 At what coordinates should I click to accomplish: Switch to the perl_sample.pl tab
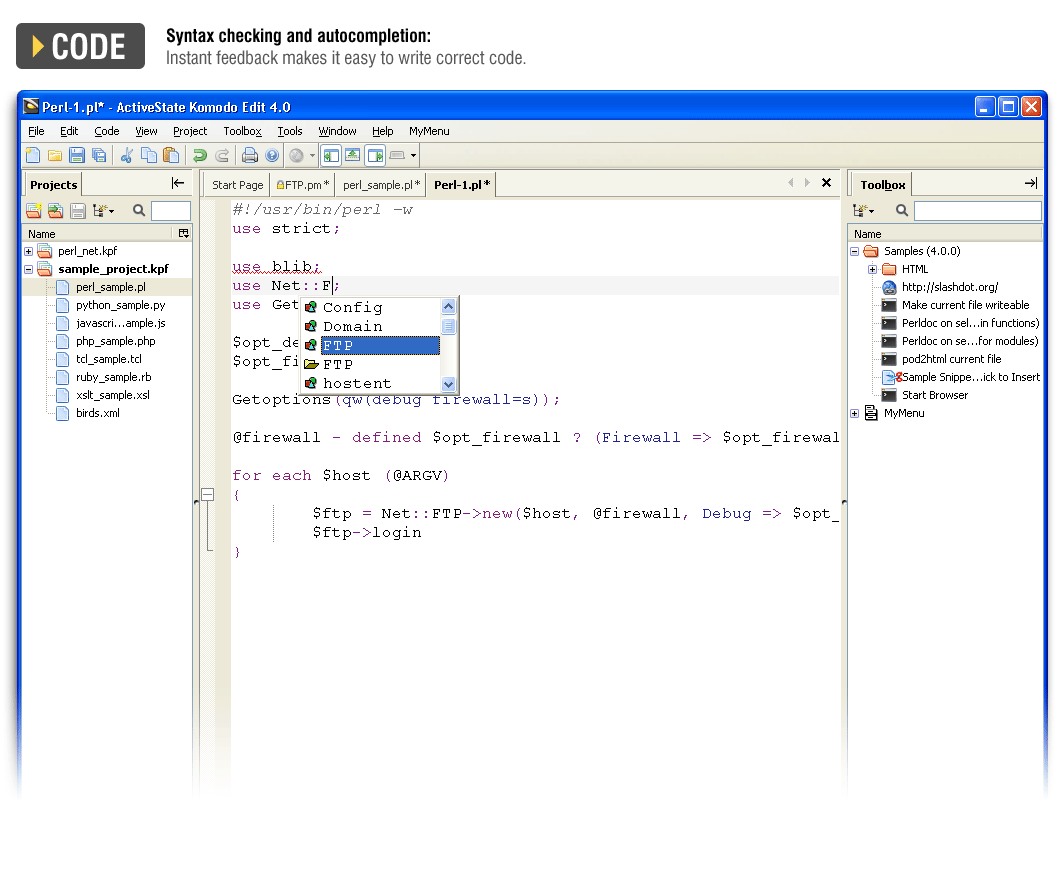tap(380, 185)
